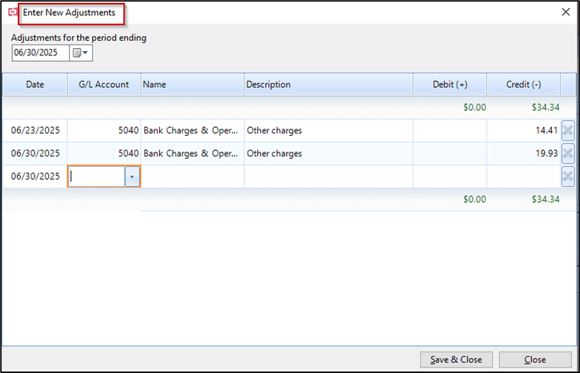Click the Debit cell in 19.93 row
The height and width of the screenshot is (373, 580).
[x=450, y=153]
